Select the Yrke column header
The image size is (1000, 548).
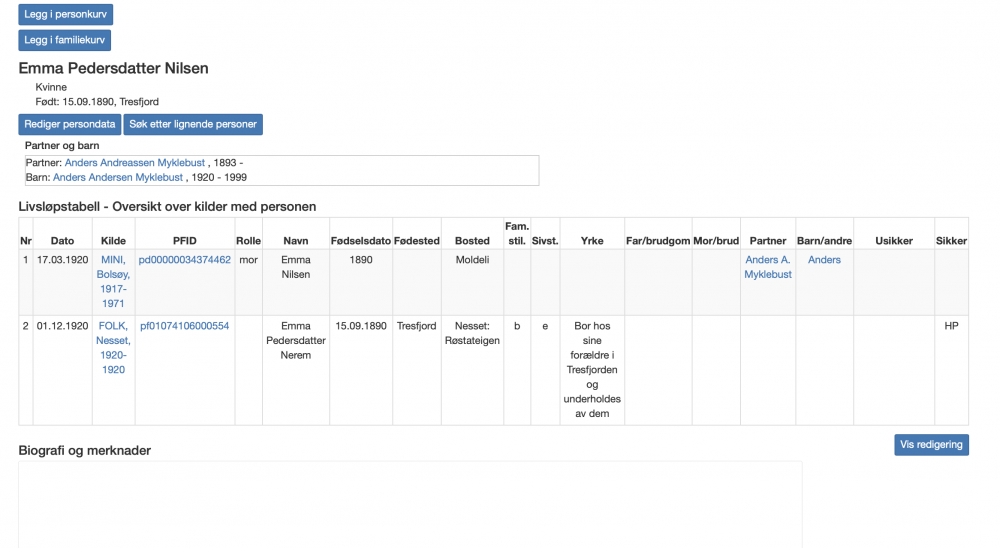(592, 241)
